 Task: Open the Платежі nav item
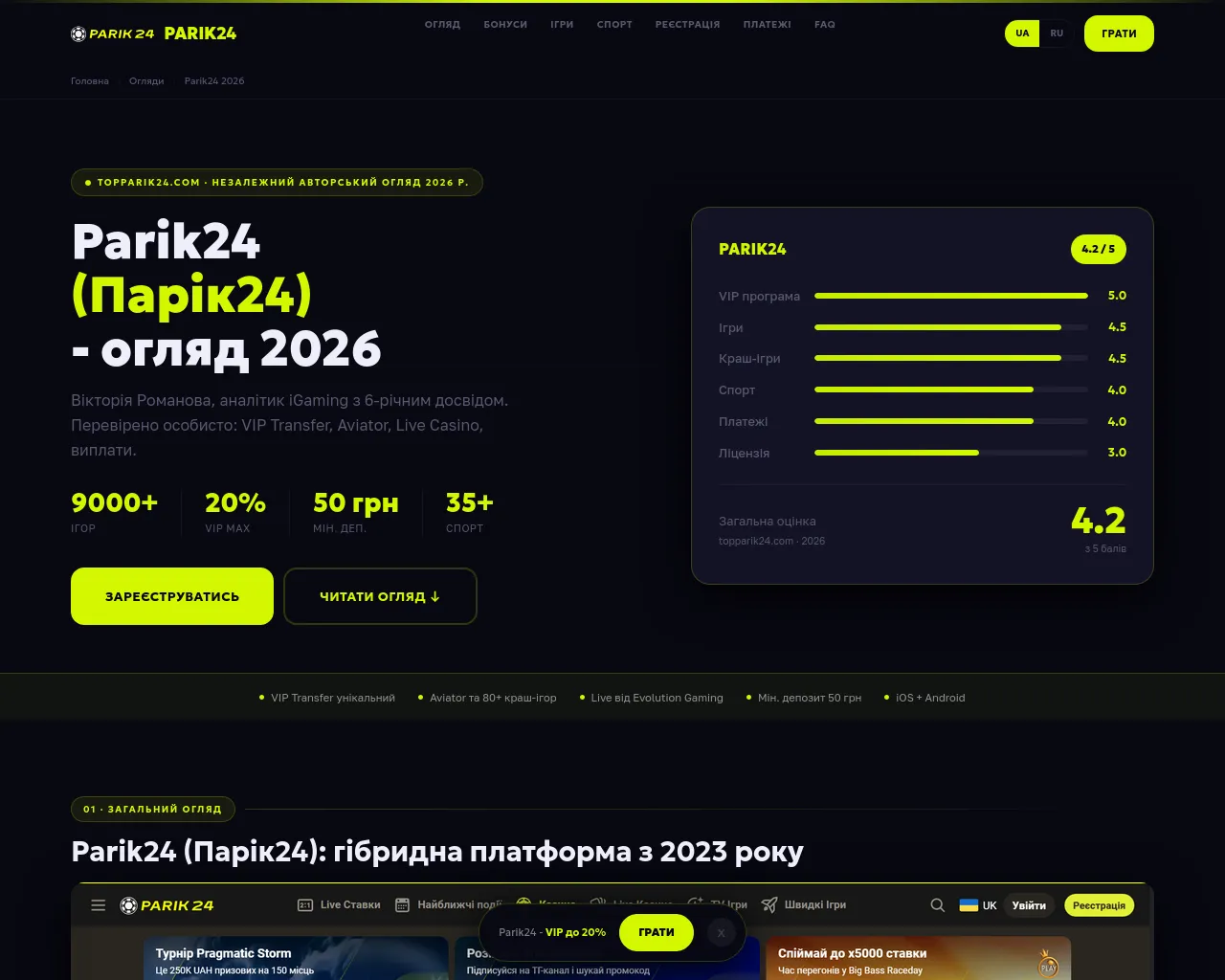(767, 25)
